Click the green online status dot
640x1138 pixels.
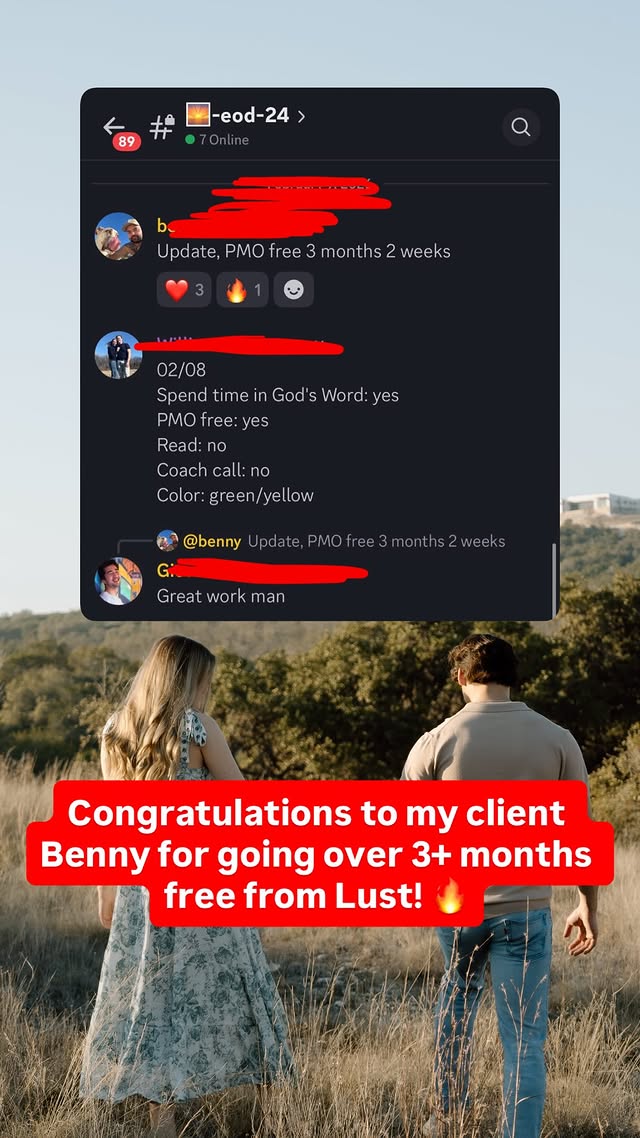click(x=190, y=139)
